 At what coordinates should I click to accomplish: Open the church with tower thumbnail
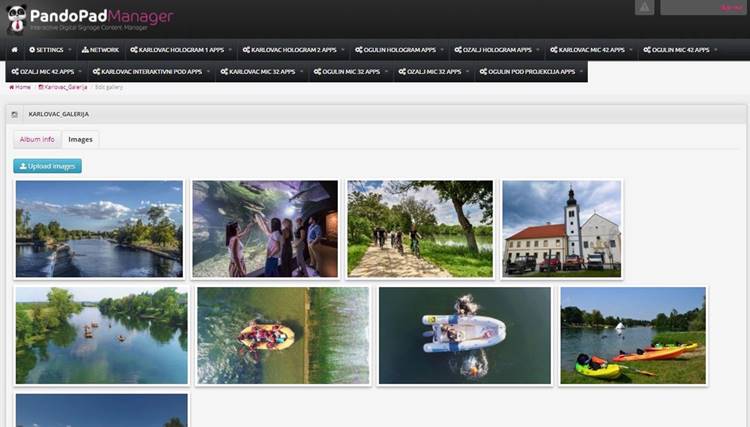coord(562,229)
